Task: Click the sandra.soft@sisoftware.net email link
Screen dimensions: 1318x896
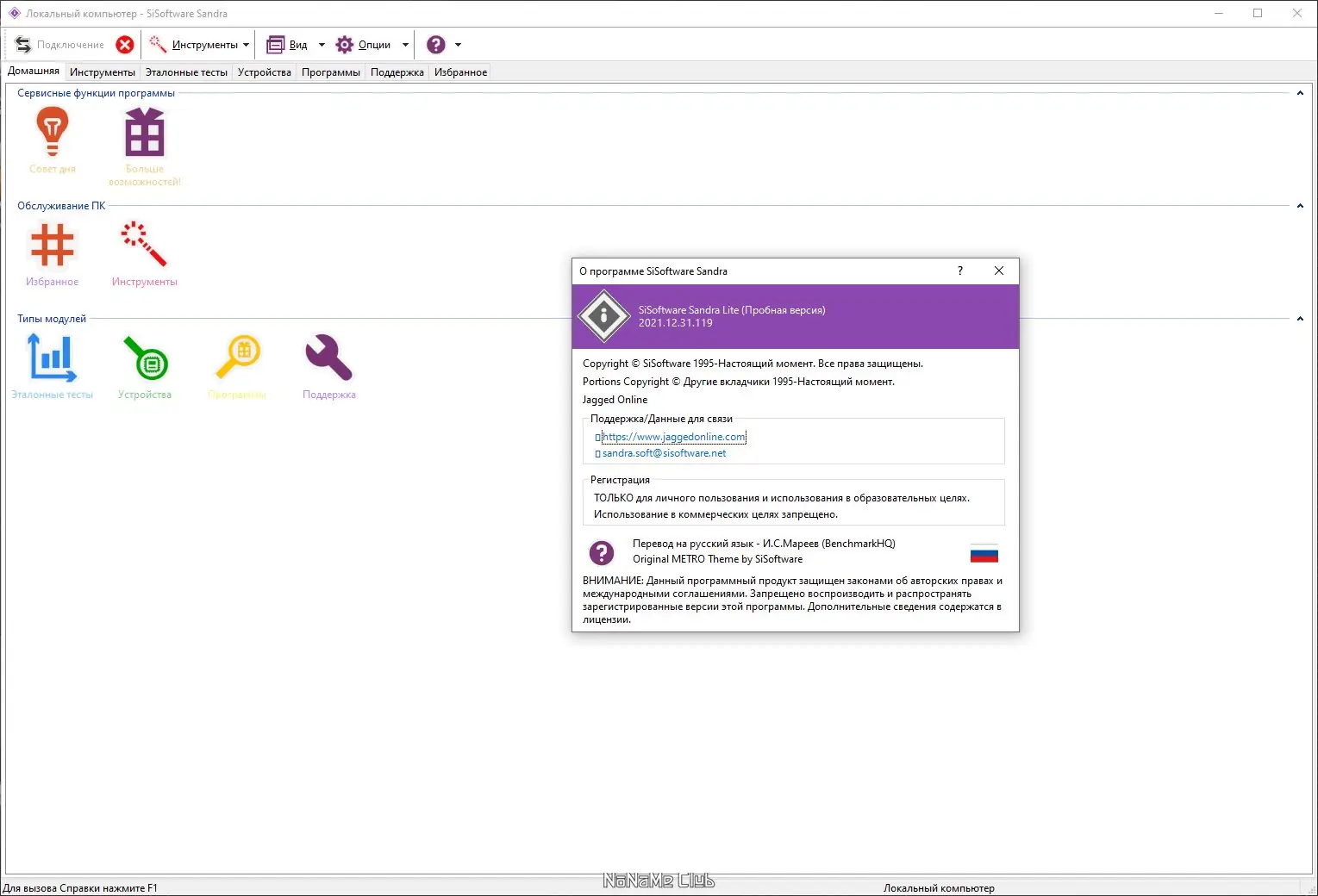Action: click(664, 453)
